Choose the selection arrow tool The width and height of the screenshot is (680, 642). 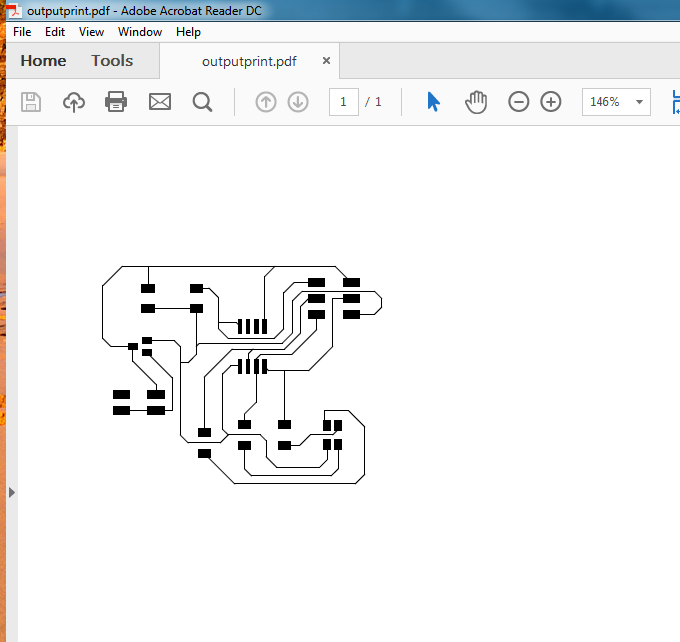(433, 102)
